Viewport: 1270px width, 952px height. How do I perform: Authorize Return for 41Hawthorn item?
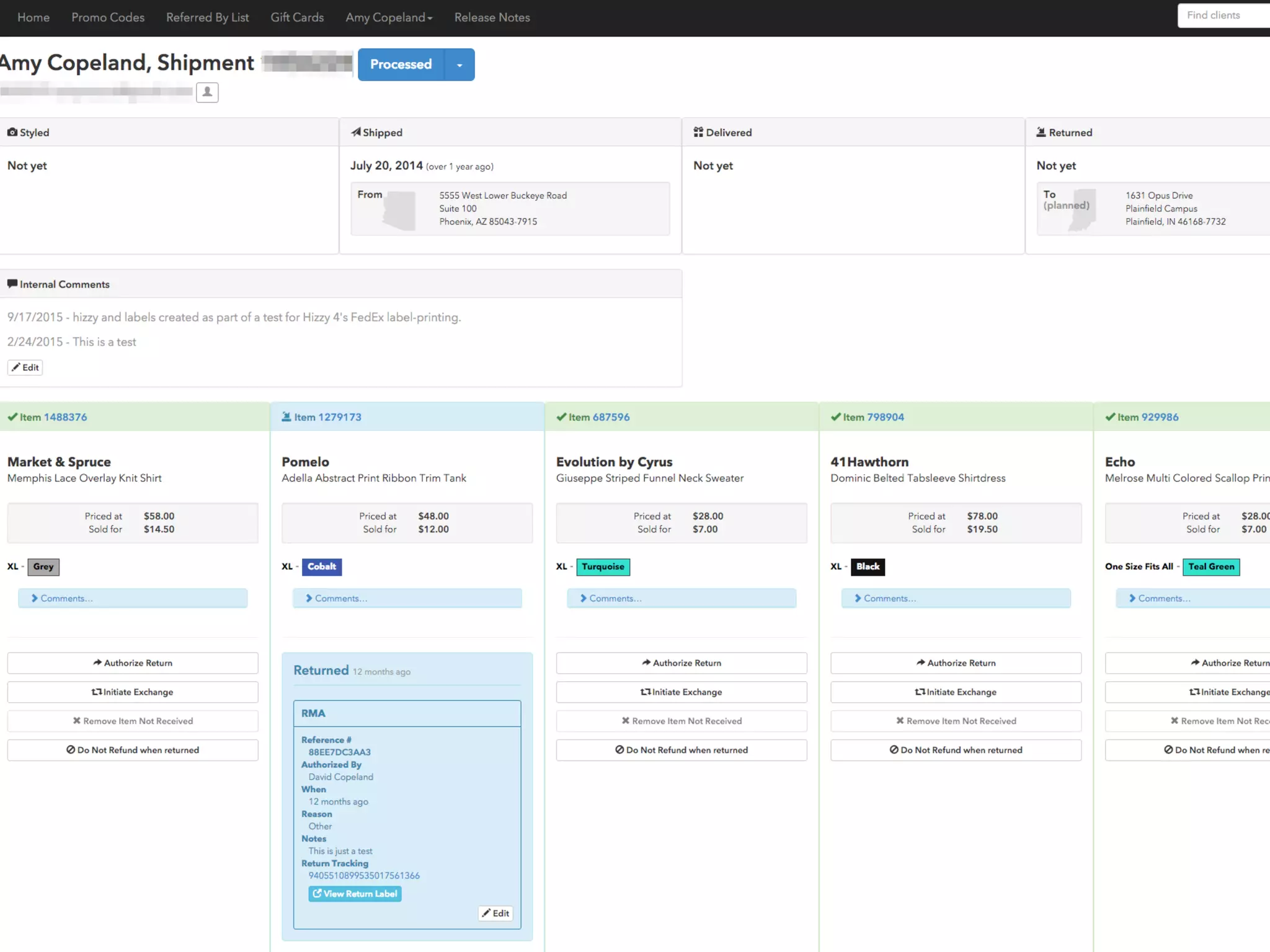[956, 663]
